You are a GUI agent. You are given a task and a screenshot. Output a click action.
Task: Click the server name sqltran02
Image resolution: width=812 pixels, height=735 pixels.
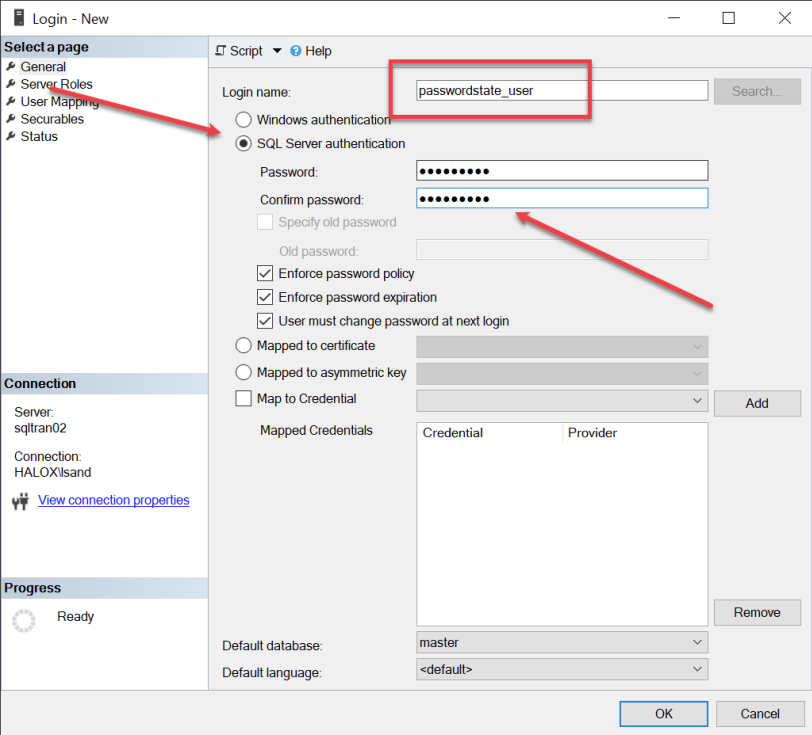[40, 428]
